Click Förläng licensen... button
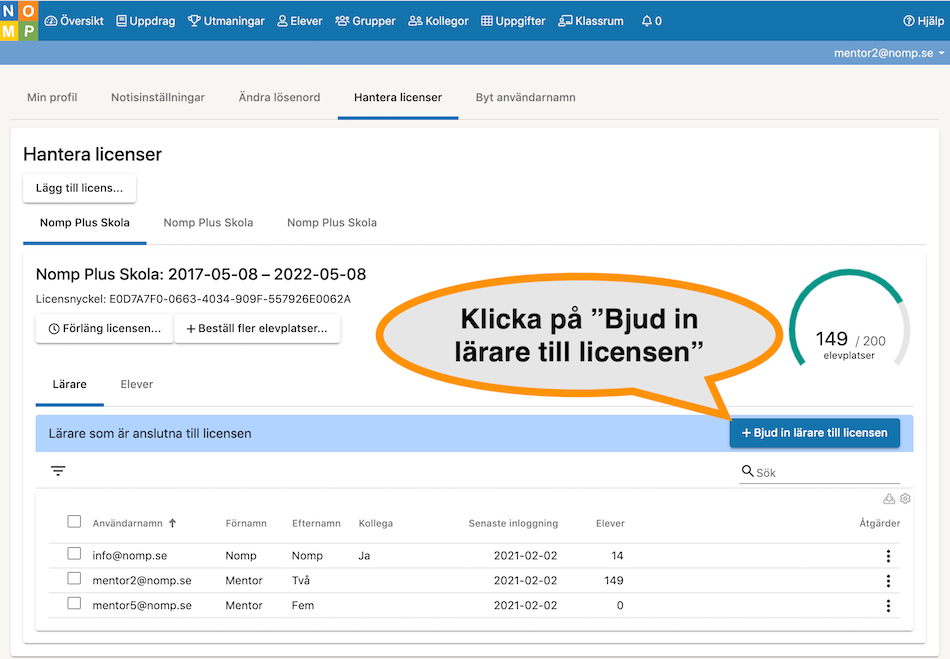 coord(104,328)
